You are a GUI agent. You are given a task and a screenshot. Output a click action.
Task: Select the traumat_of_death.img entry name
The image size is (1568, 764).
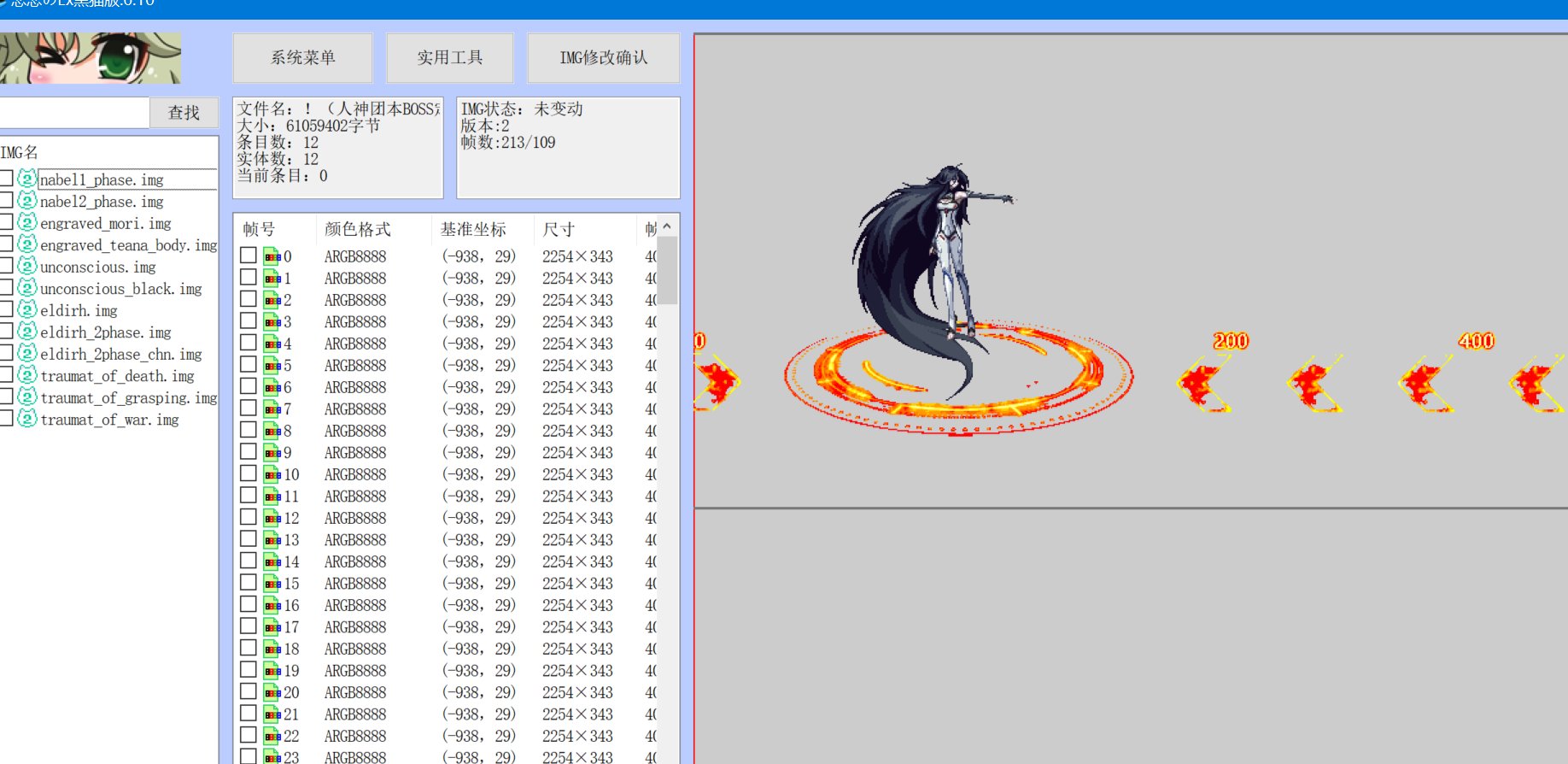coord(117,376)
